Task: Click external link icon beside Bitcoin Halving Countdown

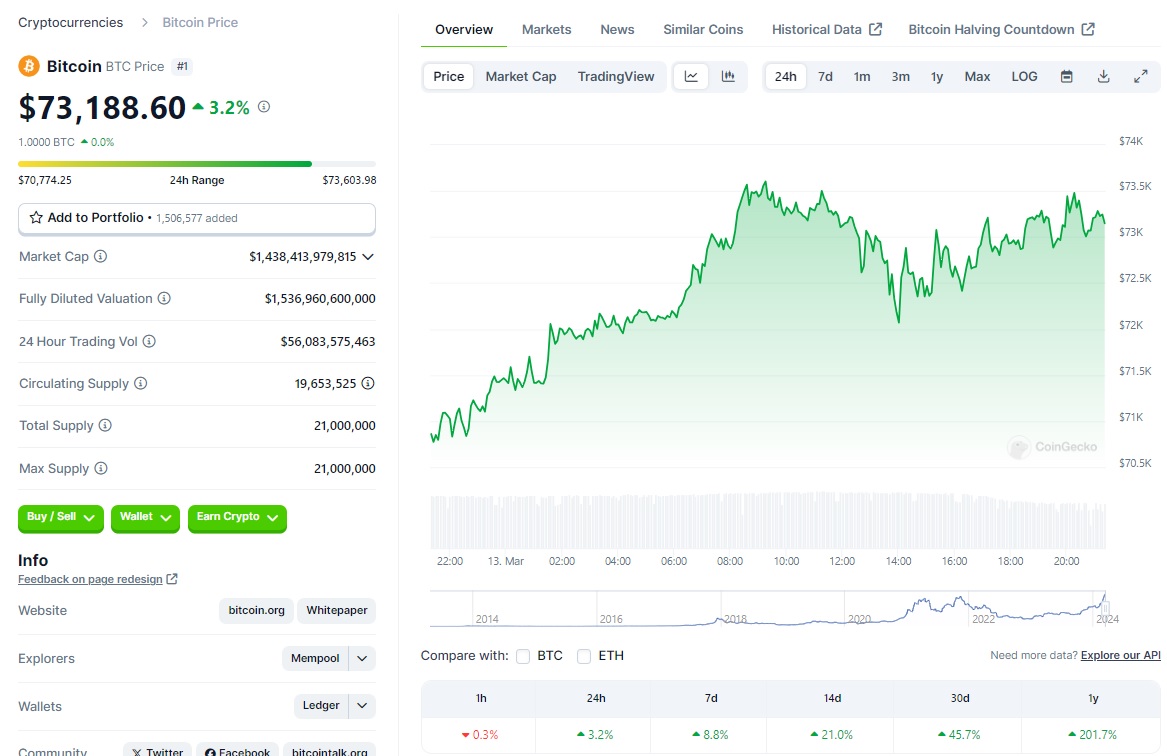Action: click(1088, 29)
